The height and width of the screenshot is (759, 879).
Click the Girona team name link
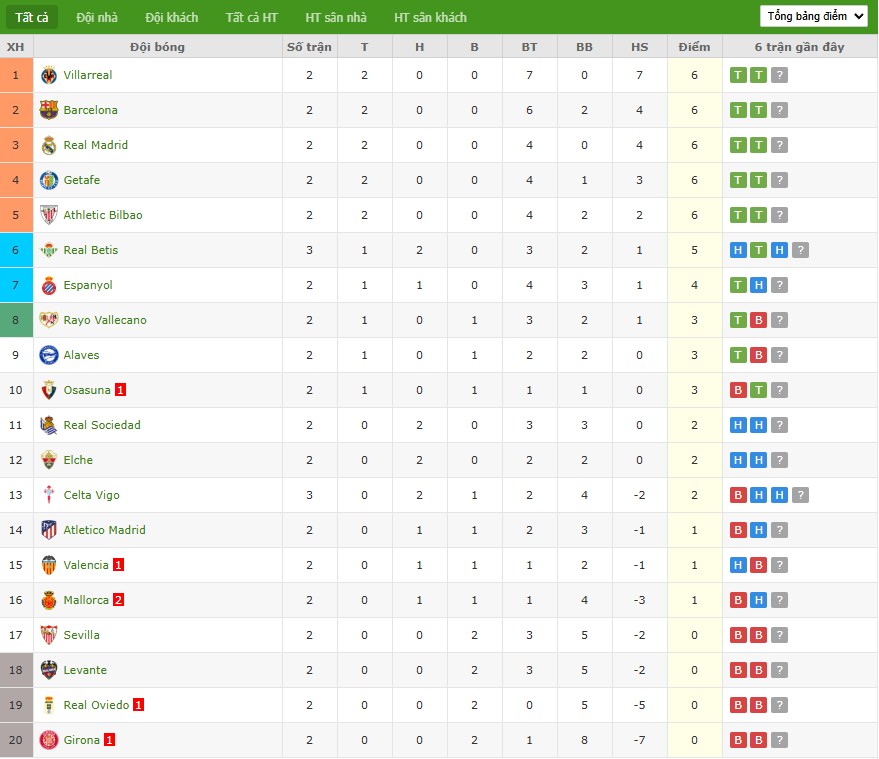click(x=82, y=740)
